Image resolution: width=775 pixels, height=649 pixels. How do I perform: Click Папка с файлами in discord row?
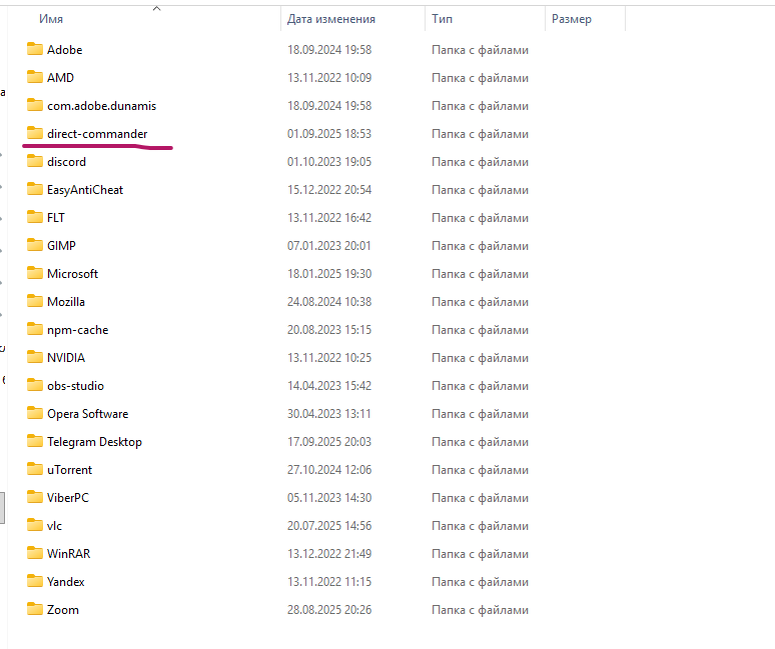pos(480,162)
